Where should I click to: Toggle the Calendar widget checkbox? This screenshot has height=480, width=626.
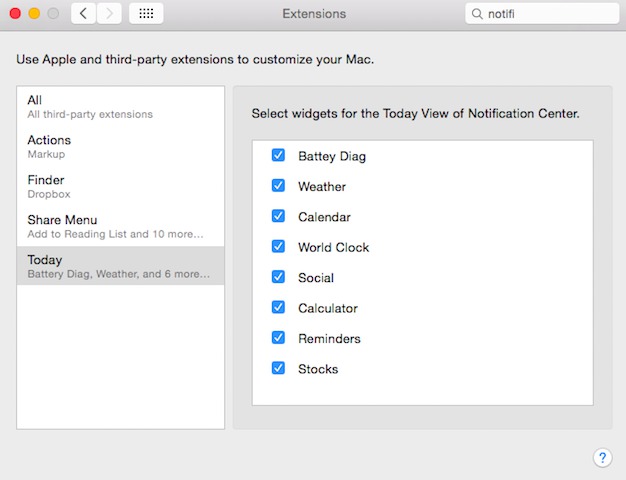(279, 216)
